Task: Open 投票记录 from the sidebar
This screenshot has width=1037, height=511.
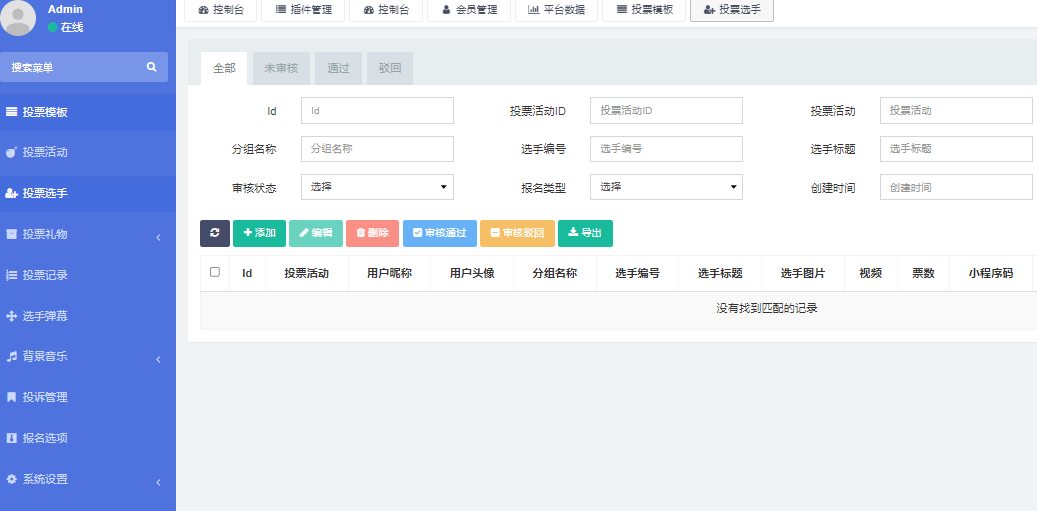Action: point(45,275)
